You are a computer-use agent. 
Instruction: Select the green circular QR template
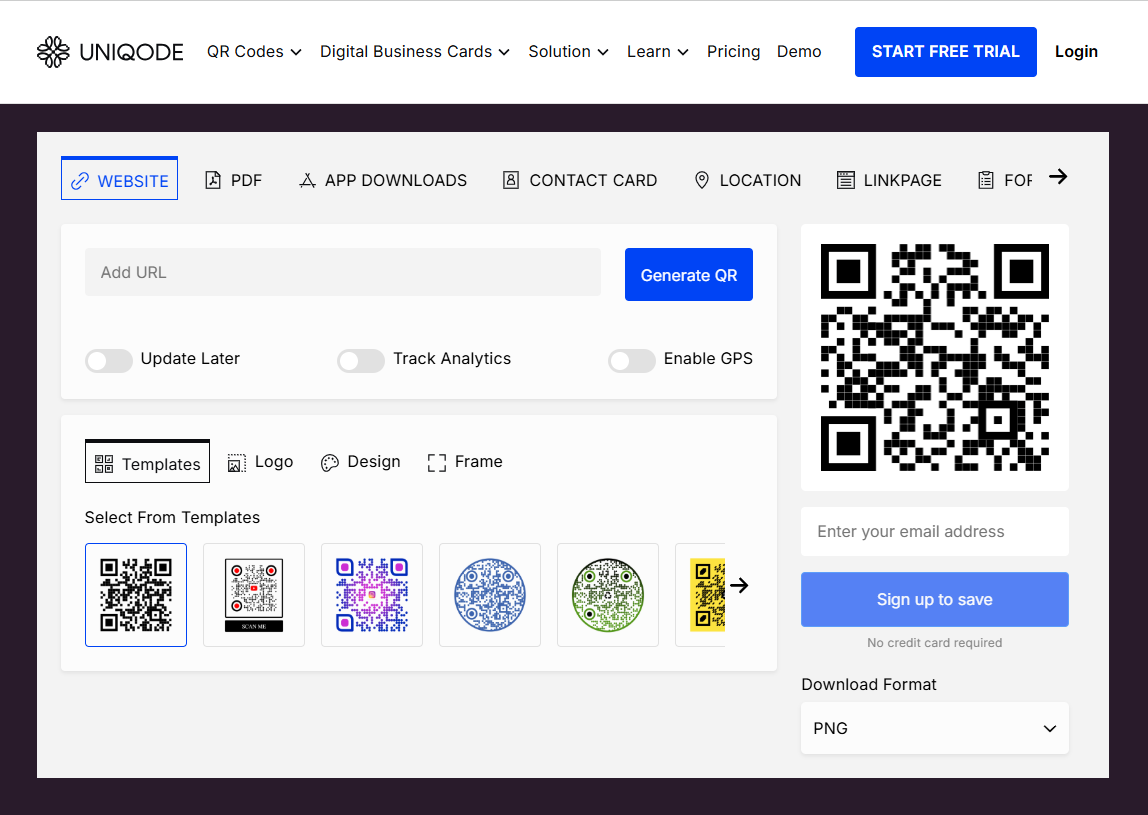click(608, 595)
